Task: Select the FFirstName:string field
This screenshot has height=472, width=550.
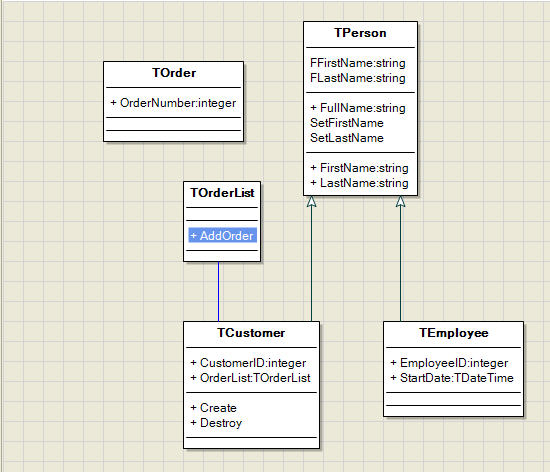Action: 357,63
